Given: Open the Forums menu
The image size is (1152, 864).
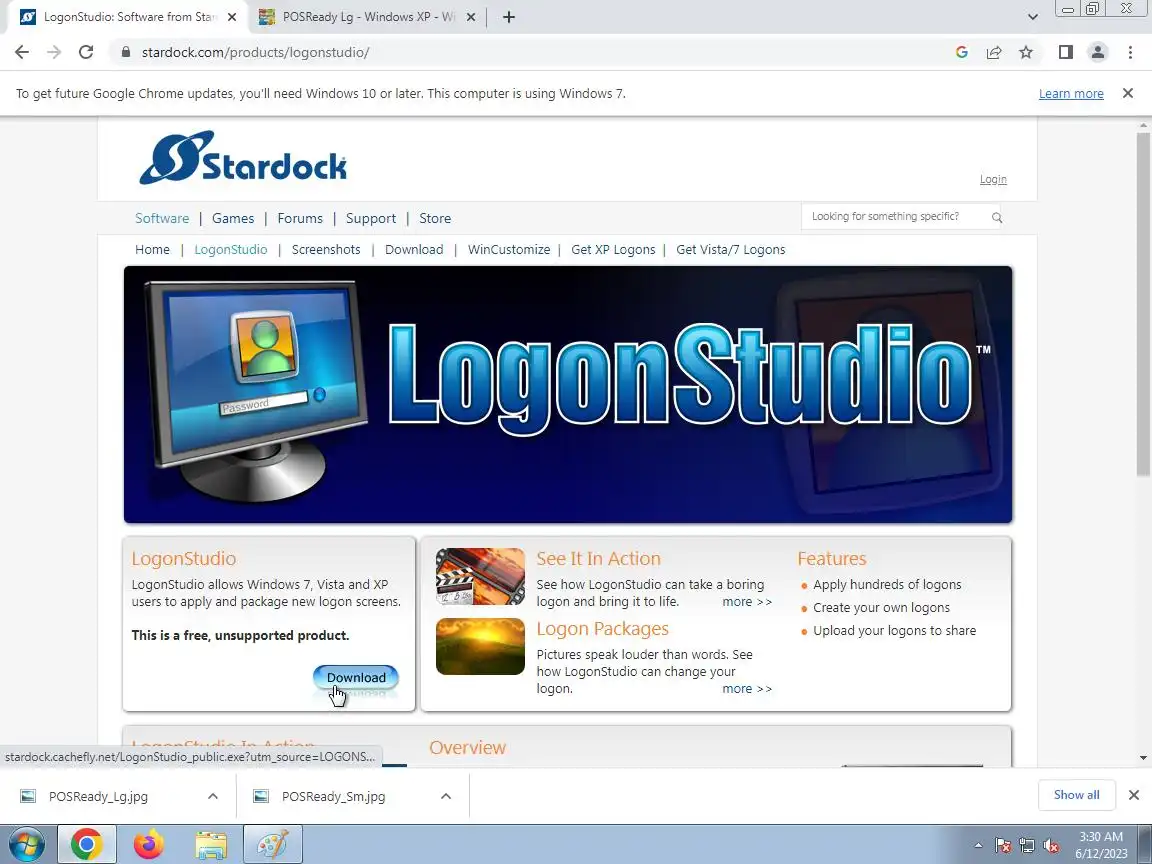Looking at the screenshot, I should pyautogui.click(x=300, y=218).
